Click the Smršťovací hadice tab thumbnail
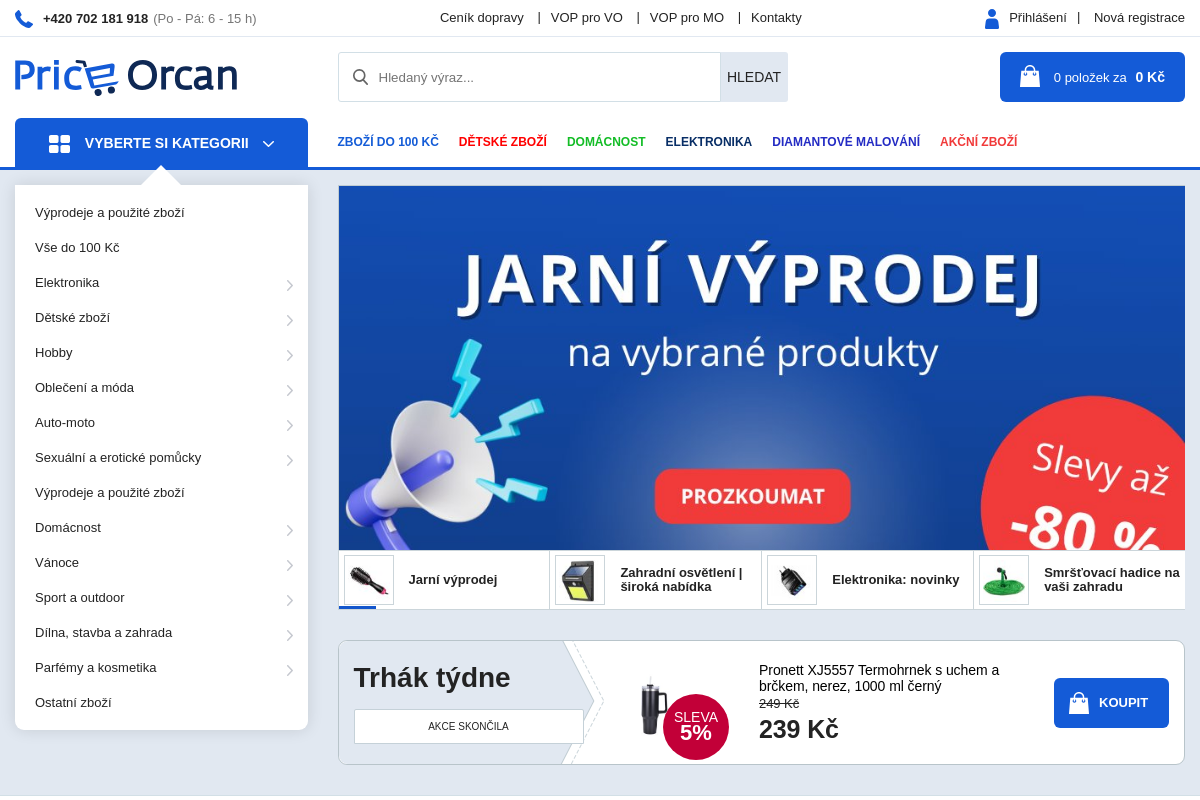Screen dimensions: 1200x800 pyautogui.click(x=1003, y=579)
